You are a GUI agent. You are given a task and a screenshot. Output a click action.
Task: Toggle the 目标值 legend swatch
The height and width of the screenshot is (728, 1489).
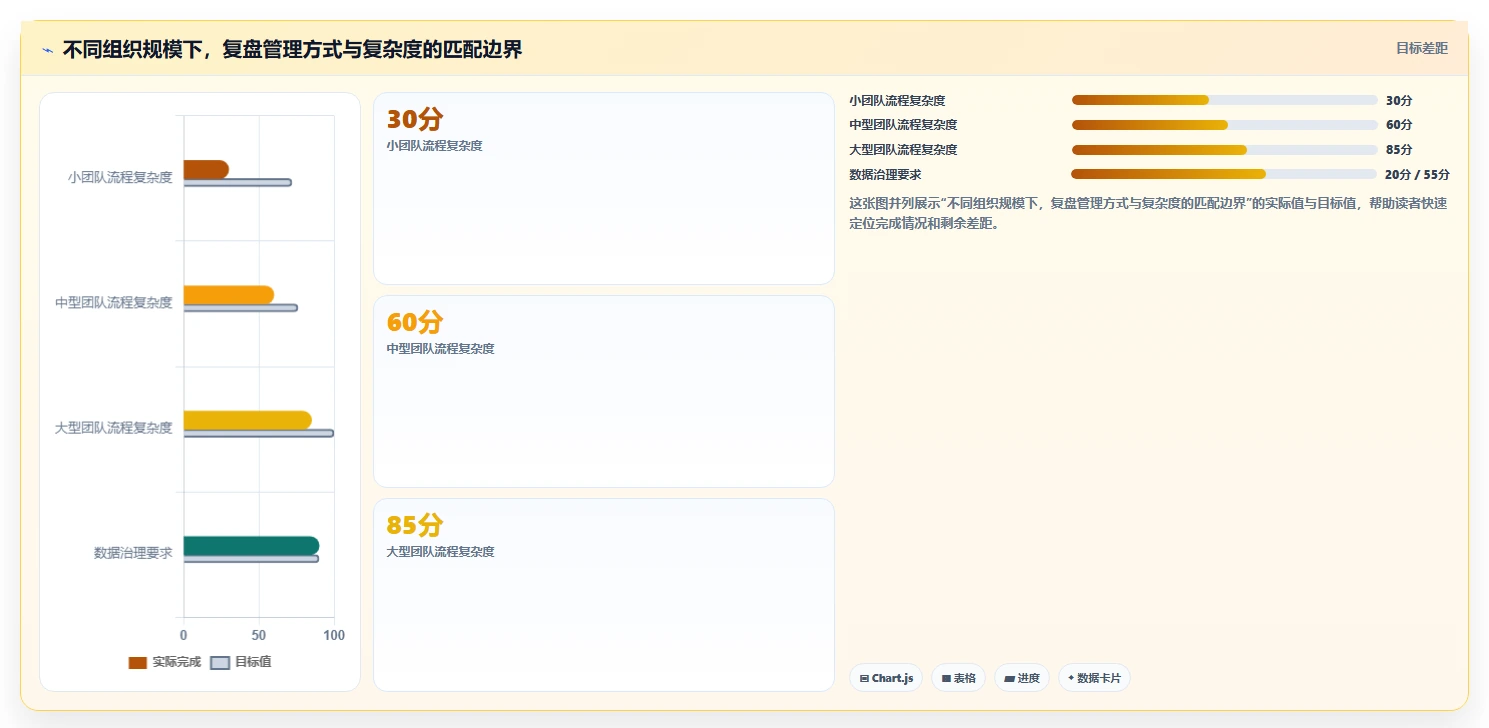click(x=220, y=662)
